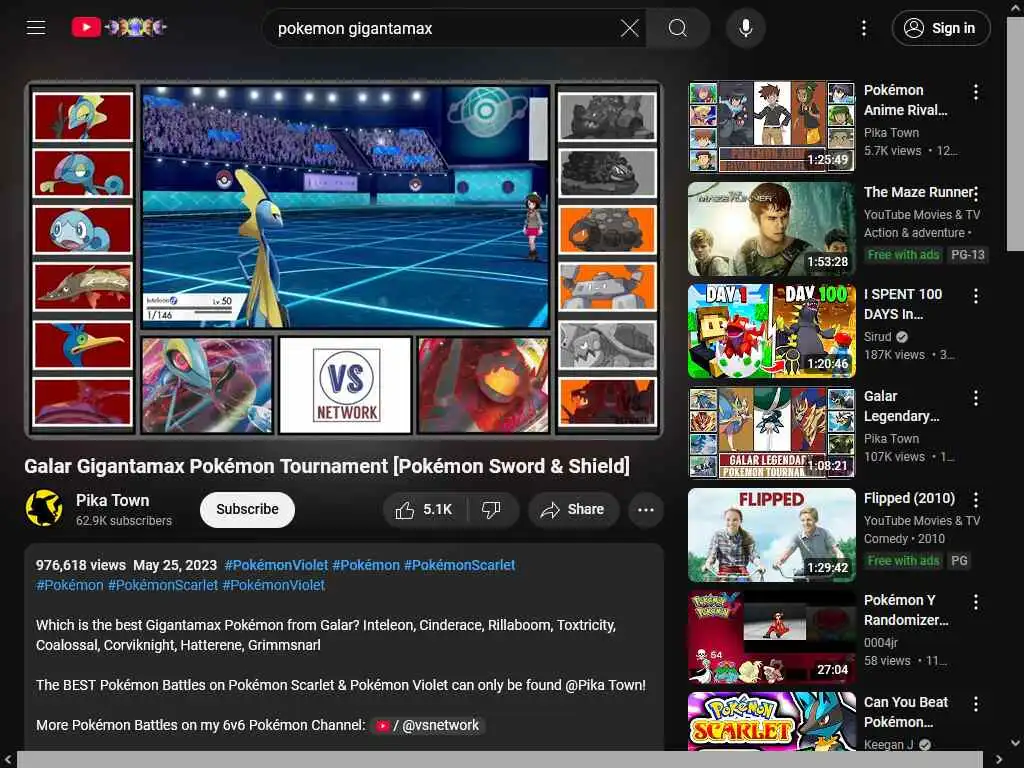Click 62.9K subscribers text
Screen dimensions: 1024x768
123,520
